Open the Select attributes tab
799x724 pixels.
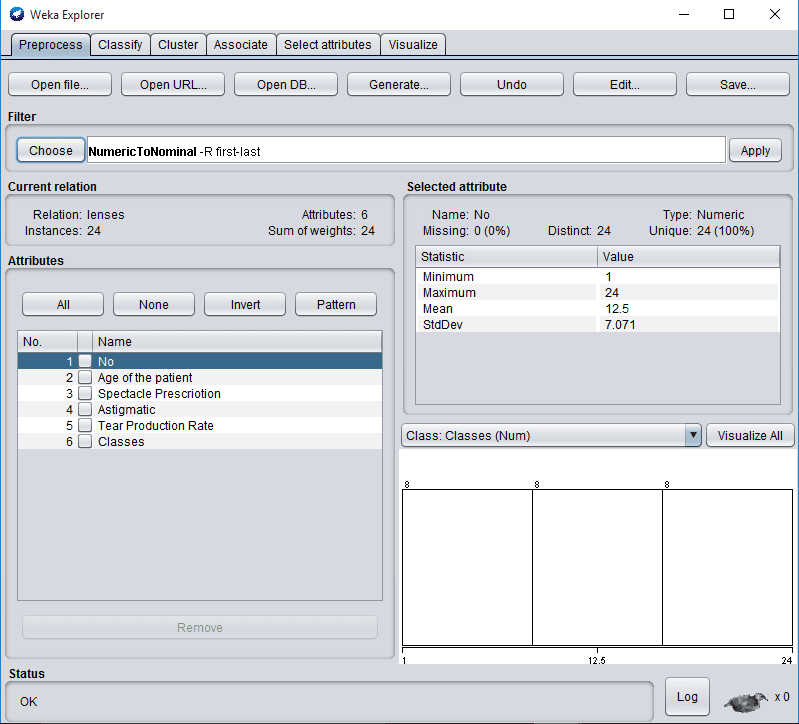point(328,45)
